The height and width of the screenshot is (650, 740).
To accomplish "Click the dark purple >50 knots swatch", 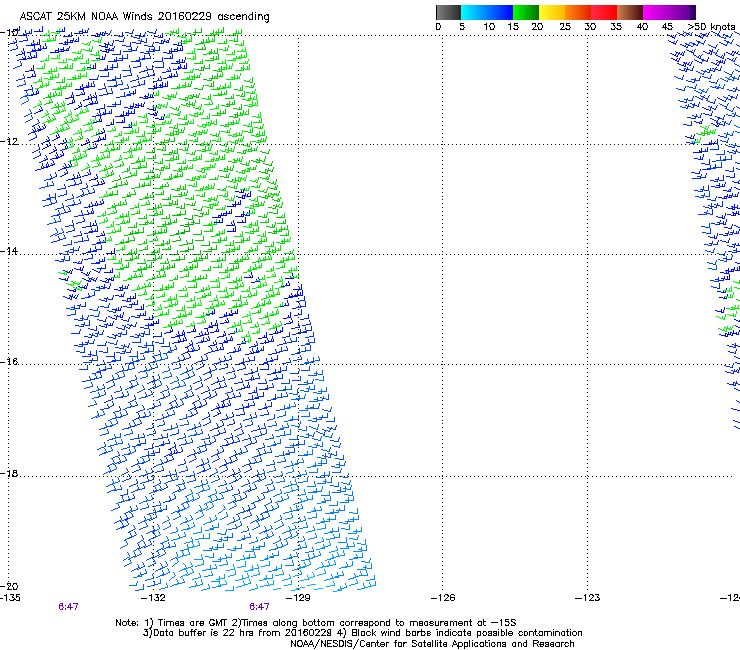I will (x=693, y=12).
